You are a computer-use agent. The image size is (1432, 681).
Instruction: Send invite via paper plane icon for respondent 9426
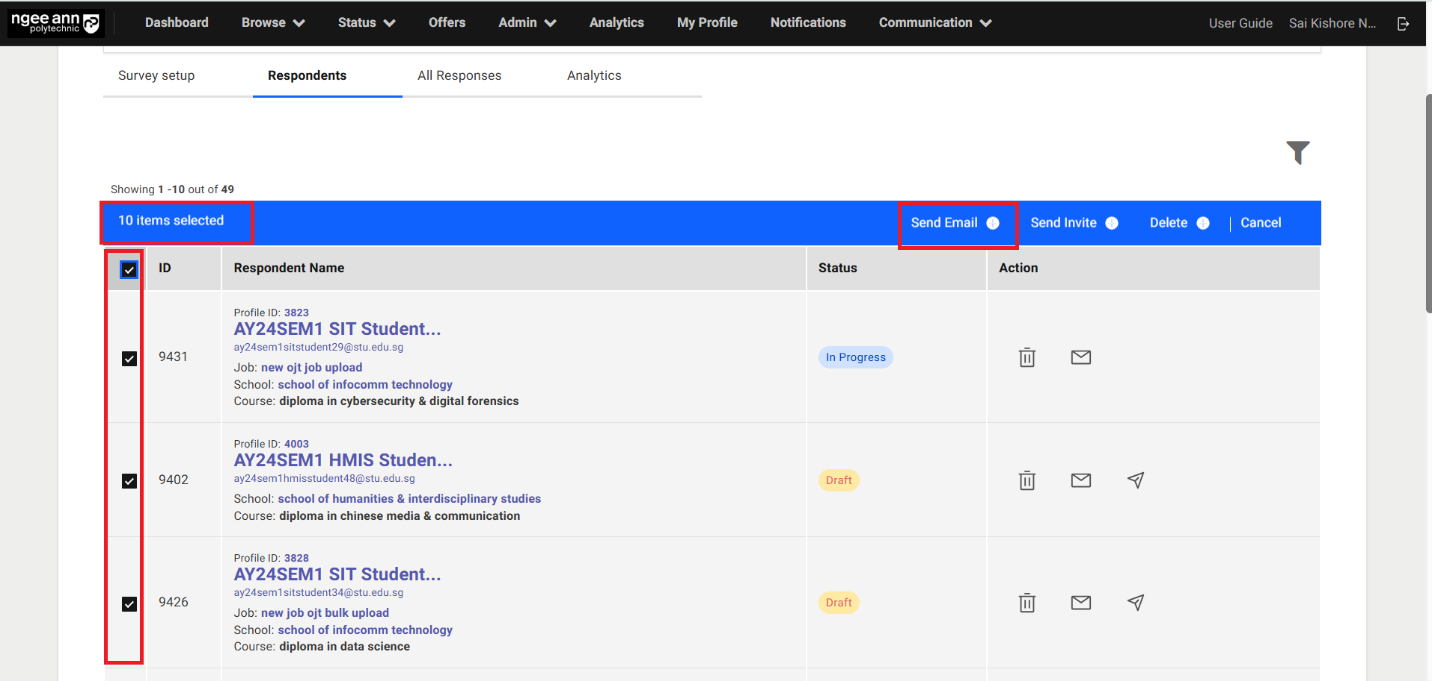[1135, 602]
